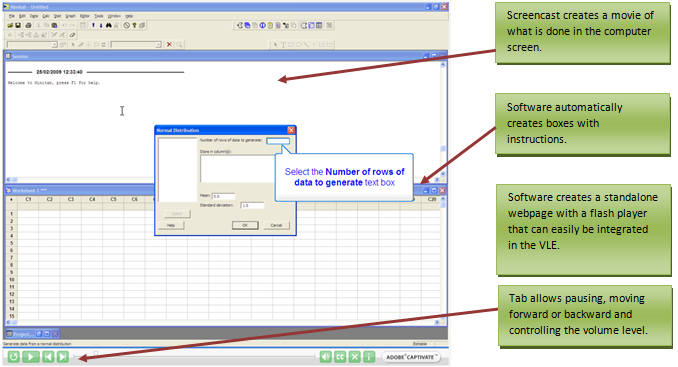This screenshot has width=678, height=367.
Task: Toggle audio with the Captivate speaker button
Action: pyautogui.click(x=326, y=357)
